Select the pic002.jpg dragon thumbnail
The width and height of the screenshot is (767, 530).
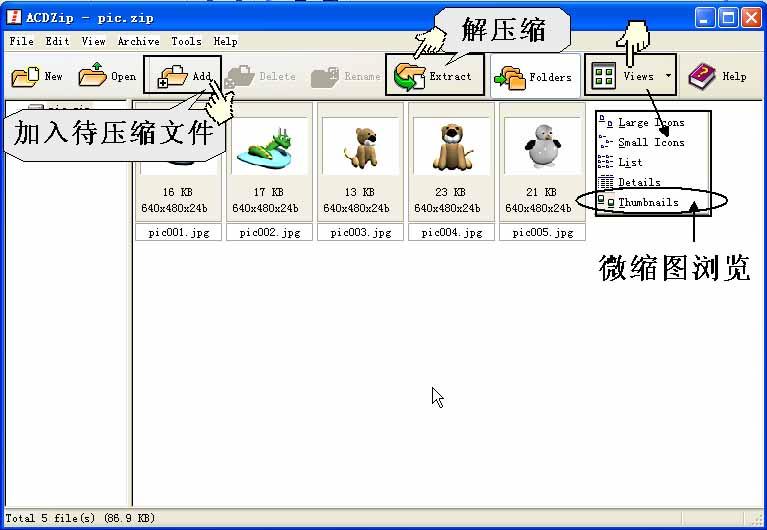[x=265, y=147]
